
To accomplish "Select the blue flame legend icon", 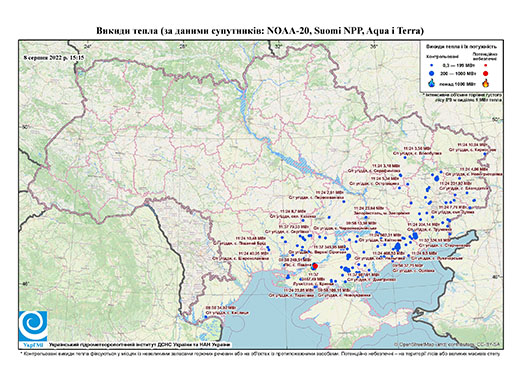I will [x=432, y=83].
